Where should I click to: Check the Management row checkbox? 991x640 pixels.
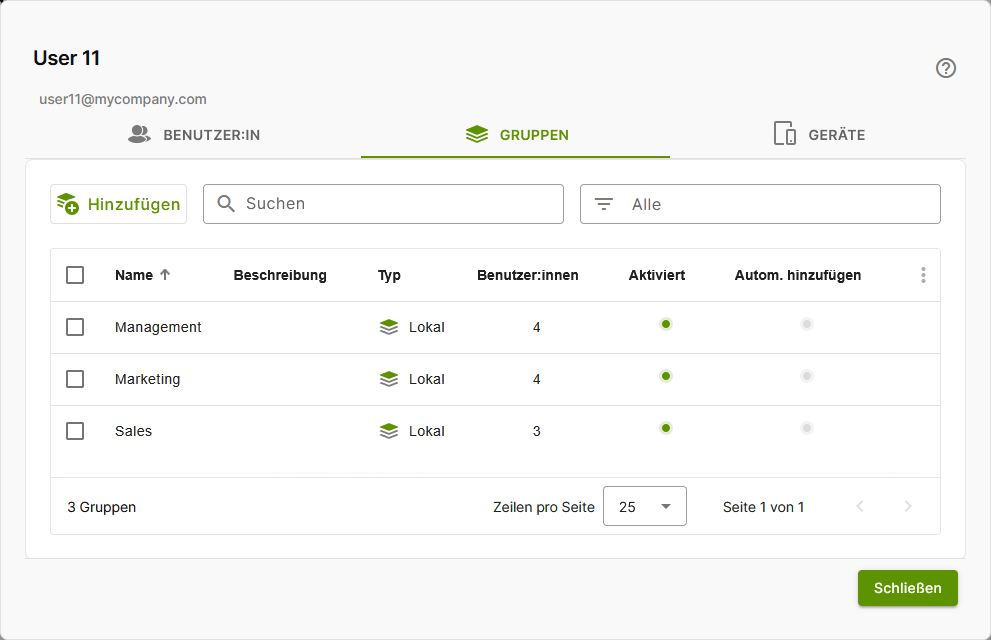coord(75,327)
